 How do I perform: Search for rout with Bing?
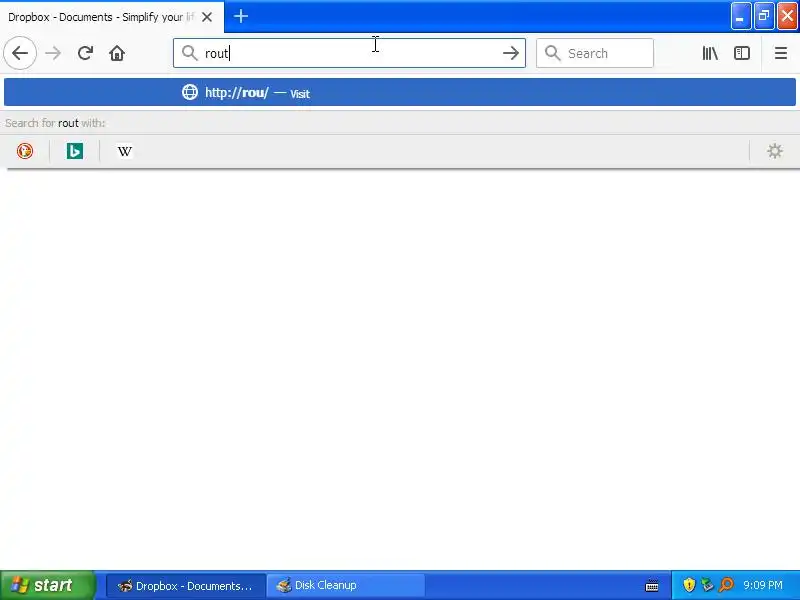(x=74, y=151)
